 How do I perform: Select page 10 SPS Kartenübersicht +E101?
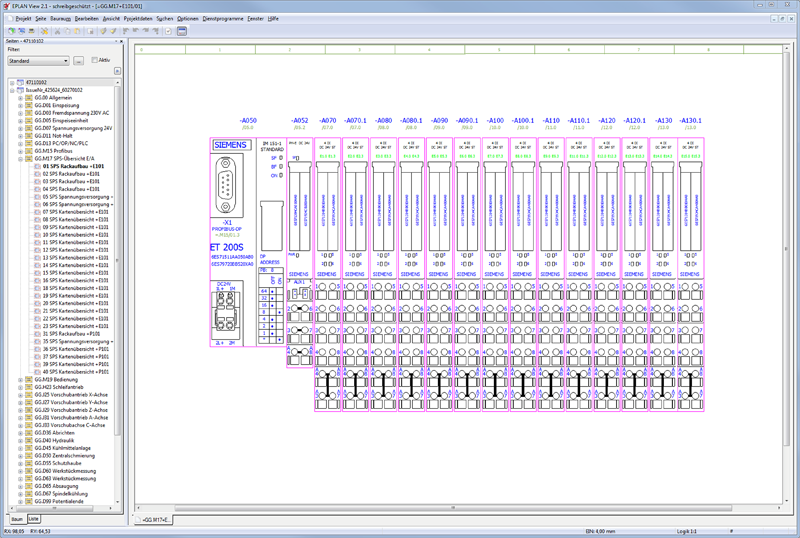[75, 235]
